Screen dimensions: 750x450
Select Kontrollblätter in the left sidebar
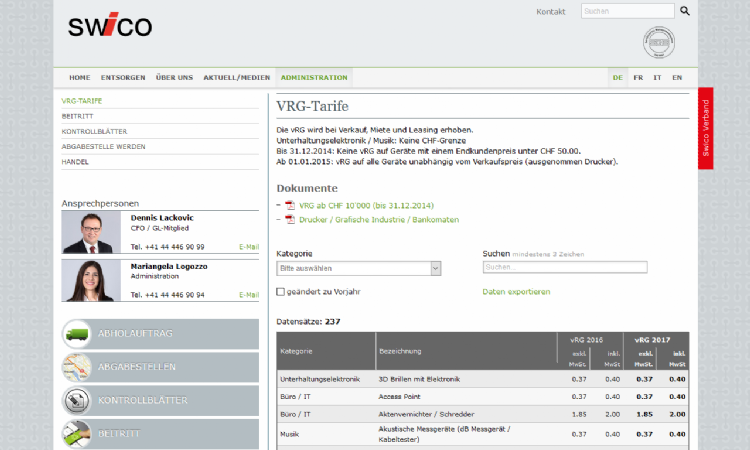tap(94, 131)
